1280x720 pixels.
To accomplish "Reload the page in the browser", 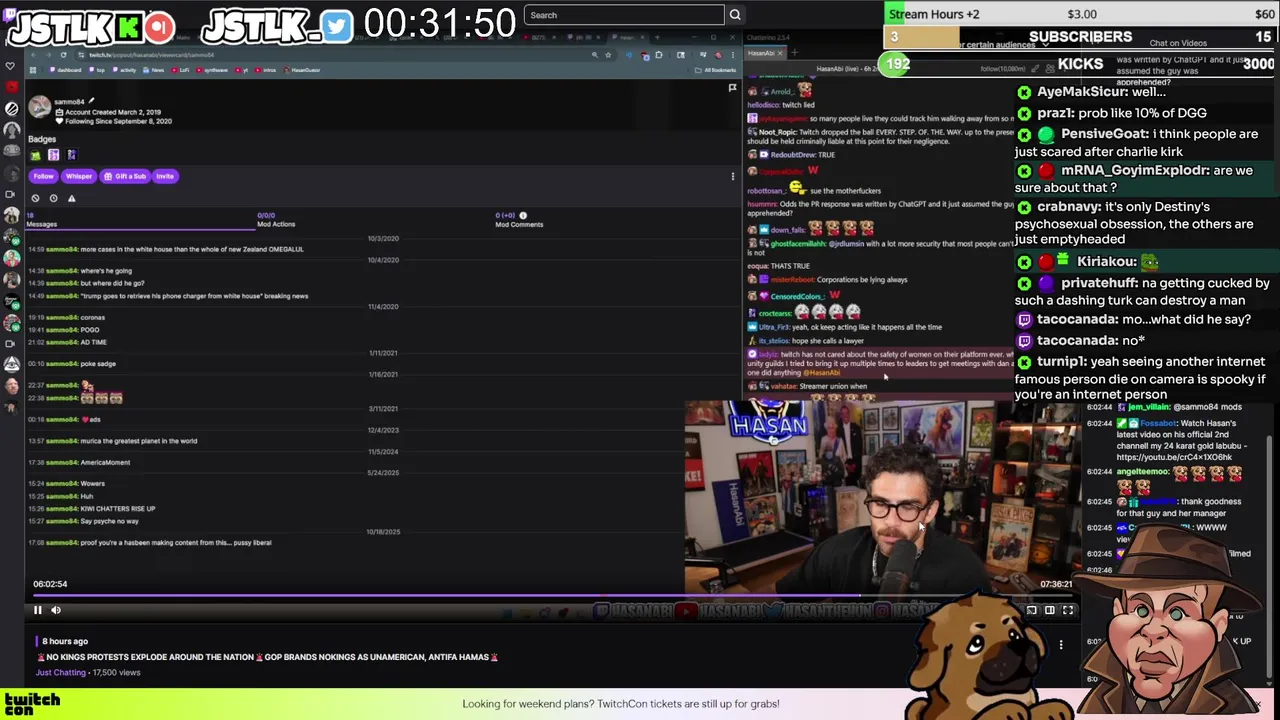I will click(x=64, y=55).
